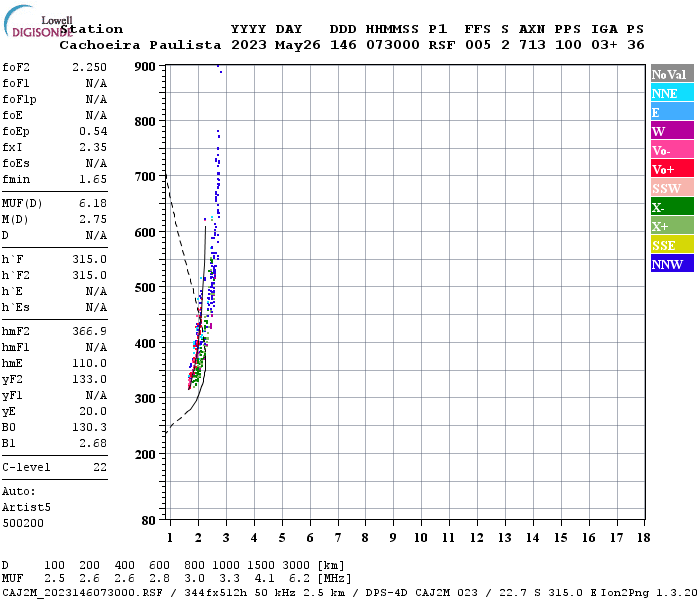Click the DPS-4D CAJ2M 023 footer text
The width and height of the screenshot is (700, 600).
coord(421,592)
